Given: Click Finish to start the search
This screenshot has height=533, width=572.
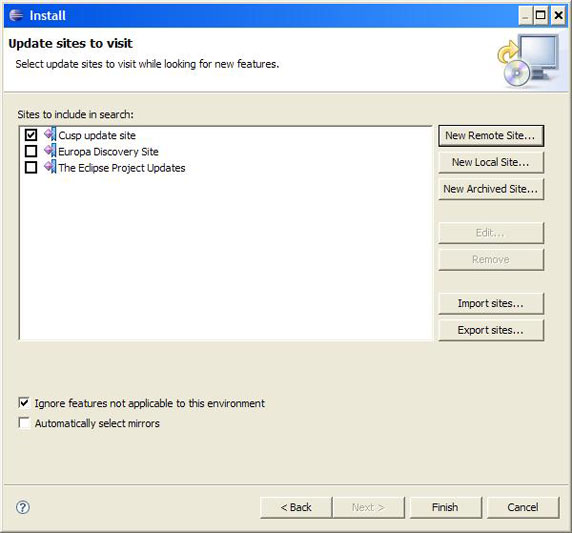Looking at the screenshot, I should pyautogui.click(x=445, y=507).
